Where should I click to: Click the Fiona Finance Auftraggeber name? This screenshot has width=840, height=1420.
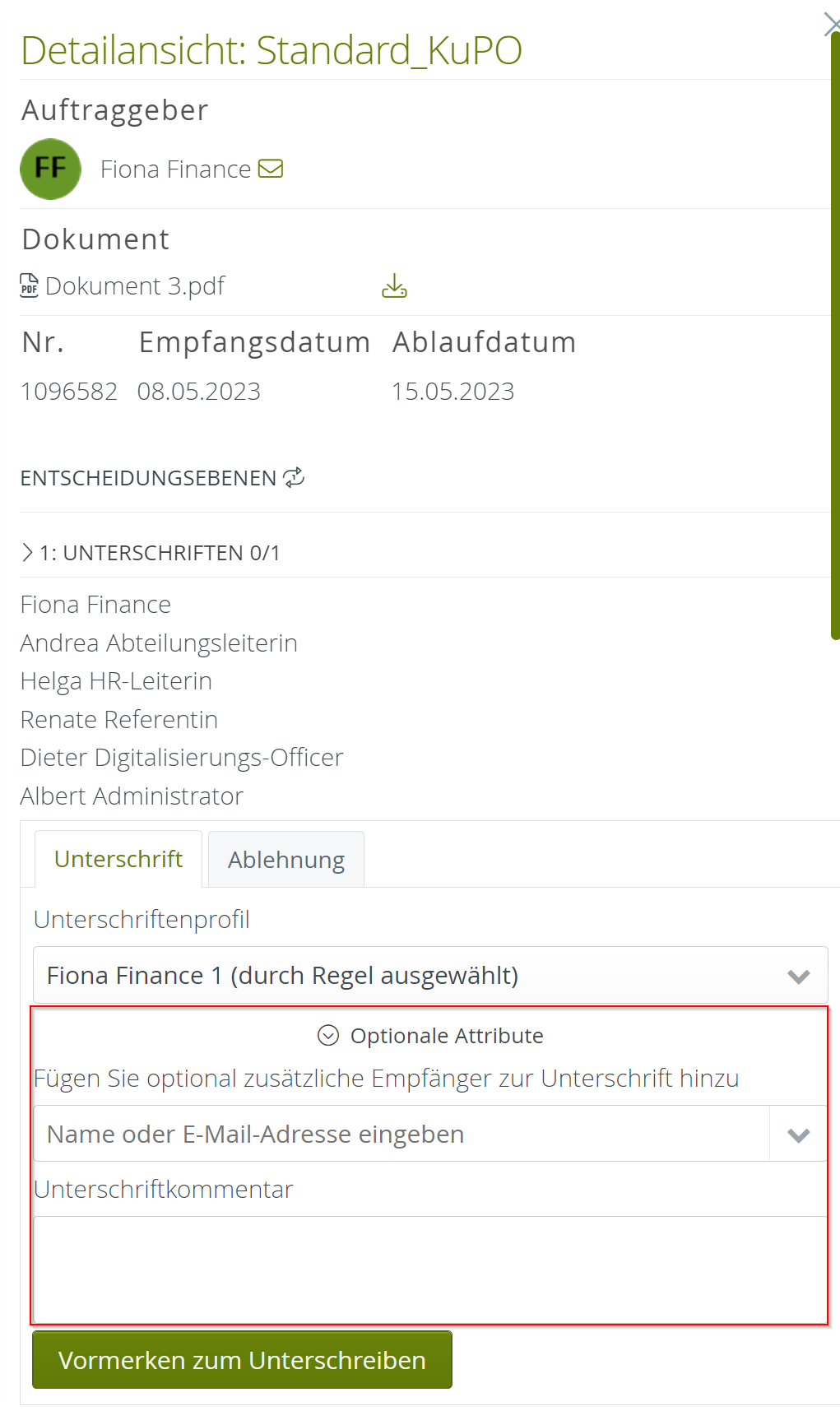(x=175, y=169)
